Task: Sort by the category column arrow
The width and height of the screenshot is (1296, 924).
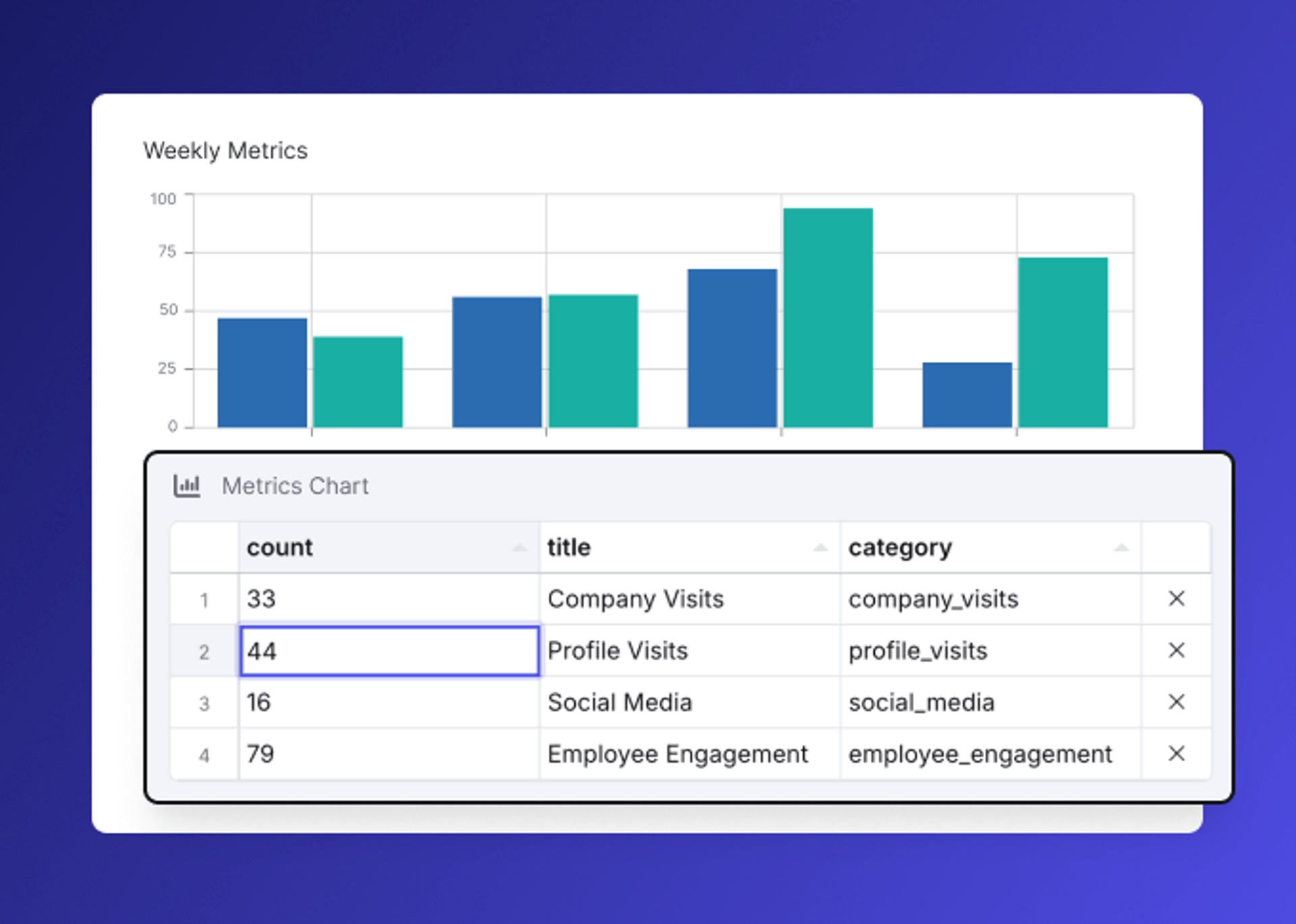Action: [x=1121, y=547]
